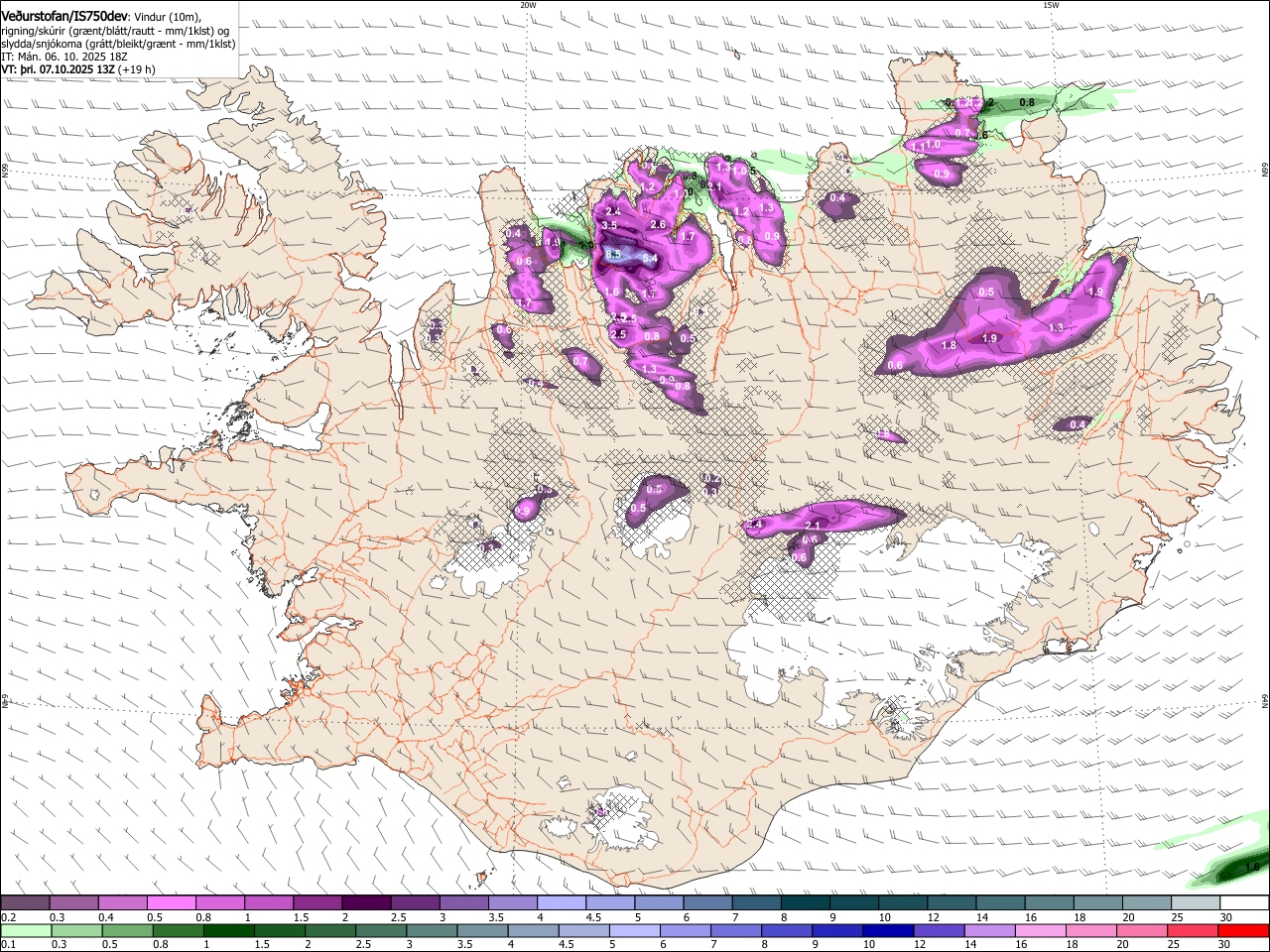Pick the bright magenta swatch at upper 0.5

(172, 903)
